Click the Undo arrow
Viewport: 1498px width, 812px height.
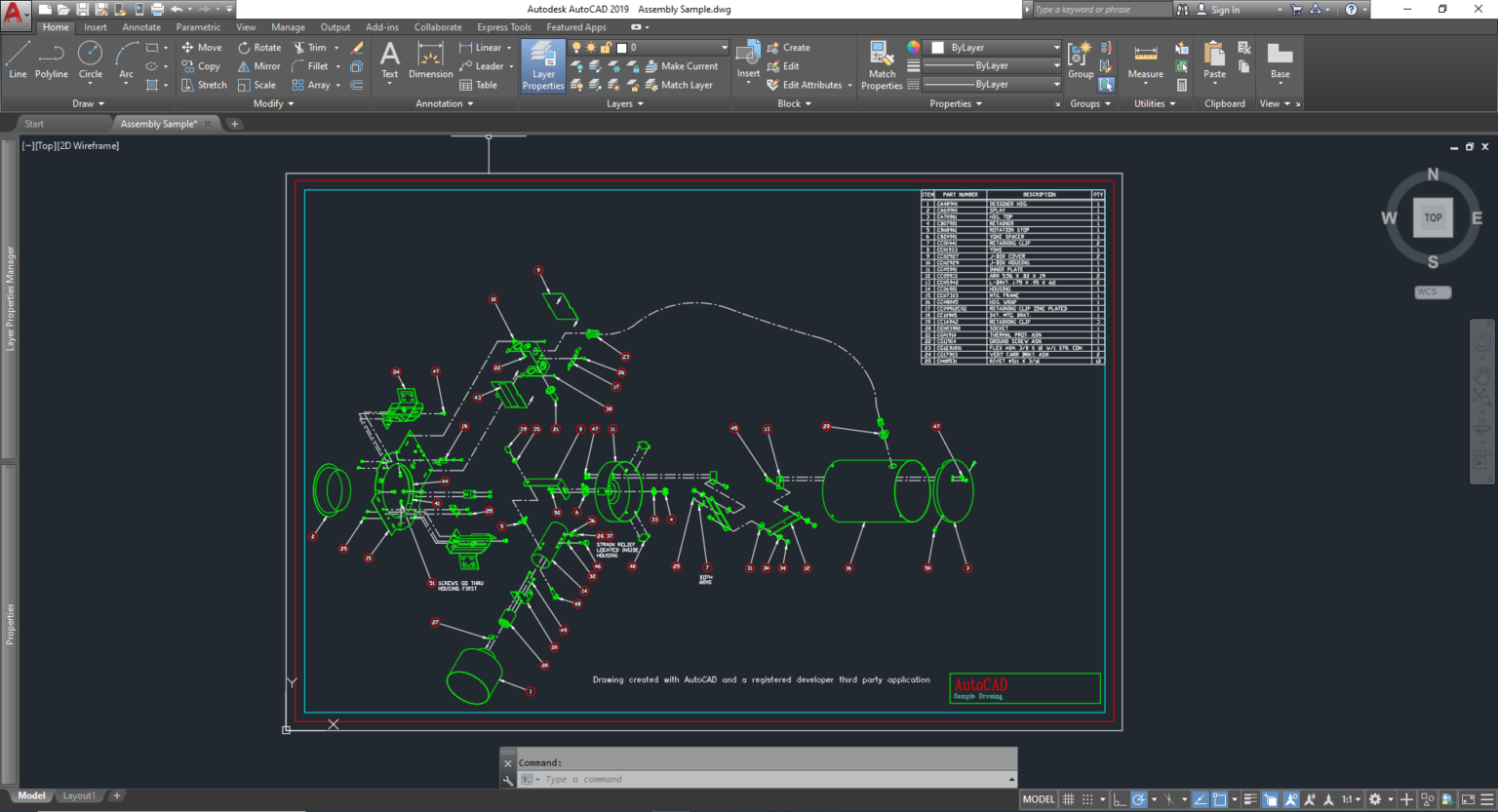pyautogui.click(x=177, y=9)
